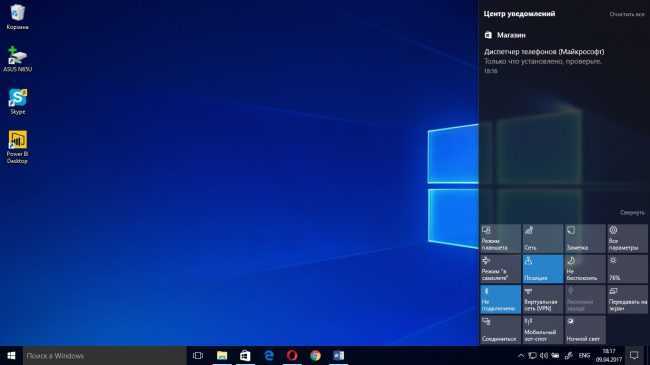Show hidden tray icons with chevron arrow
Screen dimensions: 650x365
tap(521, 356)
